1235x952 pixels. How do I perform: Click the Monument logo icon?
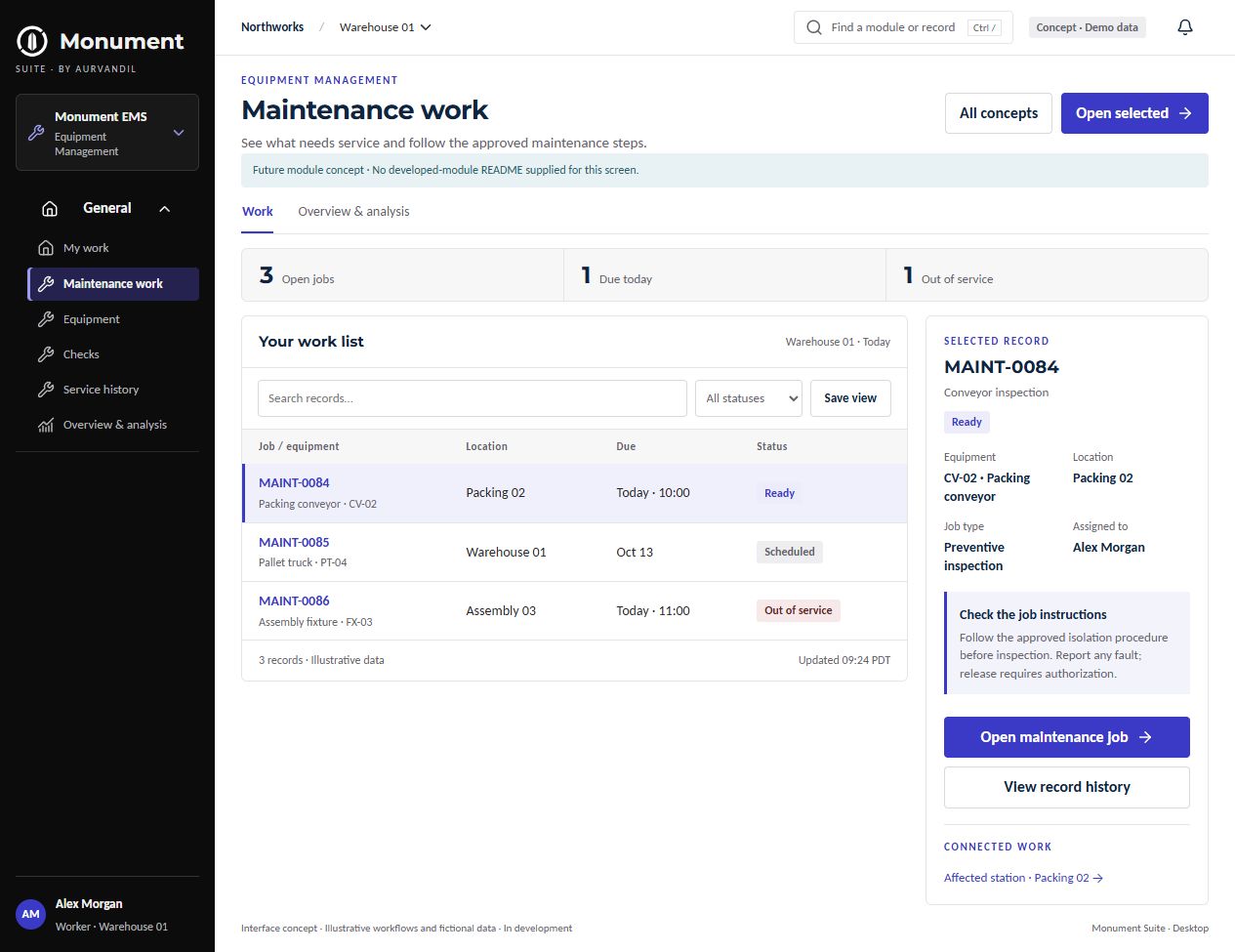(32, 41)
